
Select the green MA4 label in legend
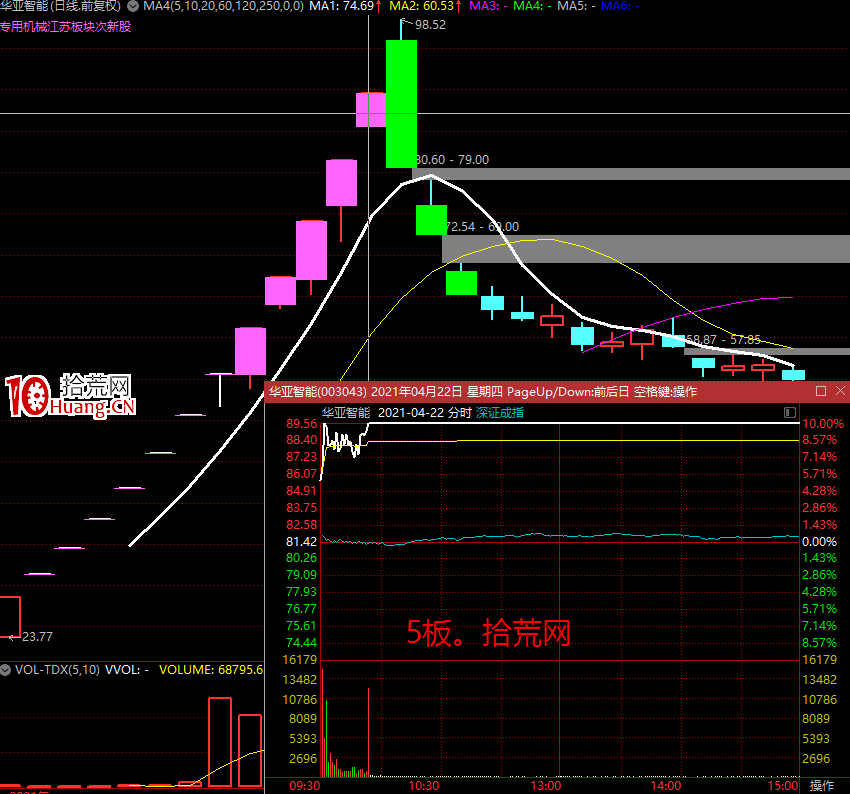pos(532,7)
